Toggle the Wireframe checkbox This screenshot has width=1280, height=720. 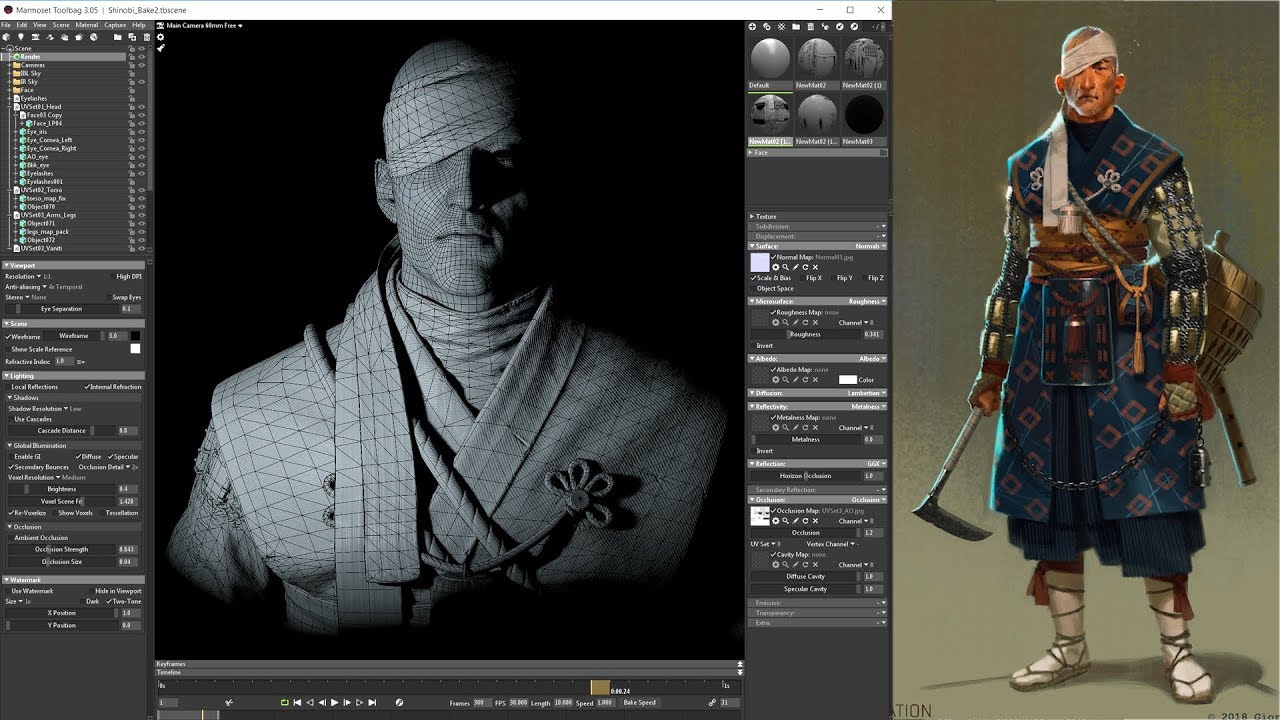coord(8,336)
